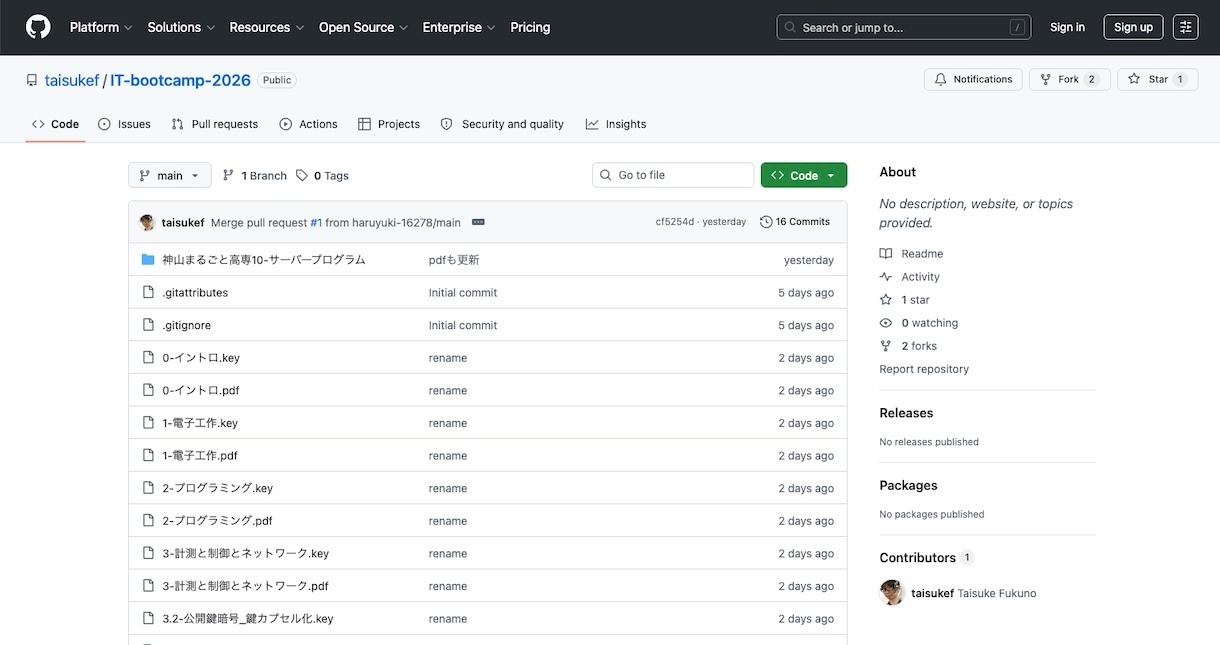Open the Insights tab
This screenshot has height=645, width=1220.
[616, 124]
